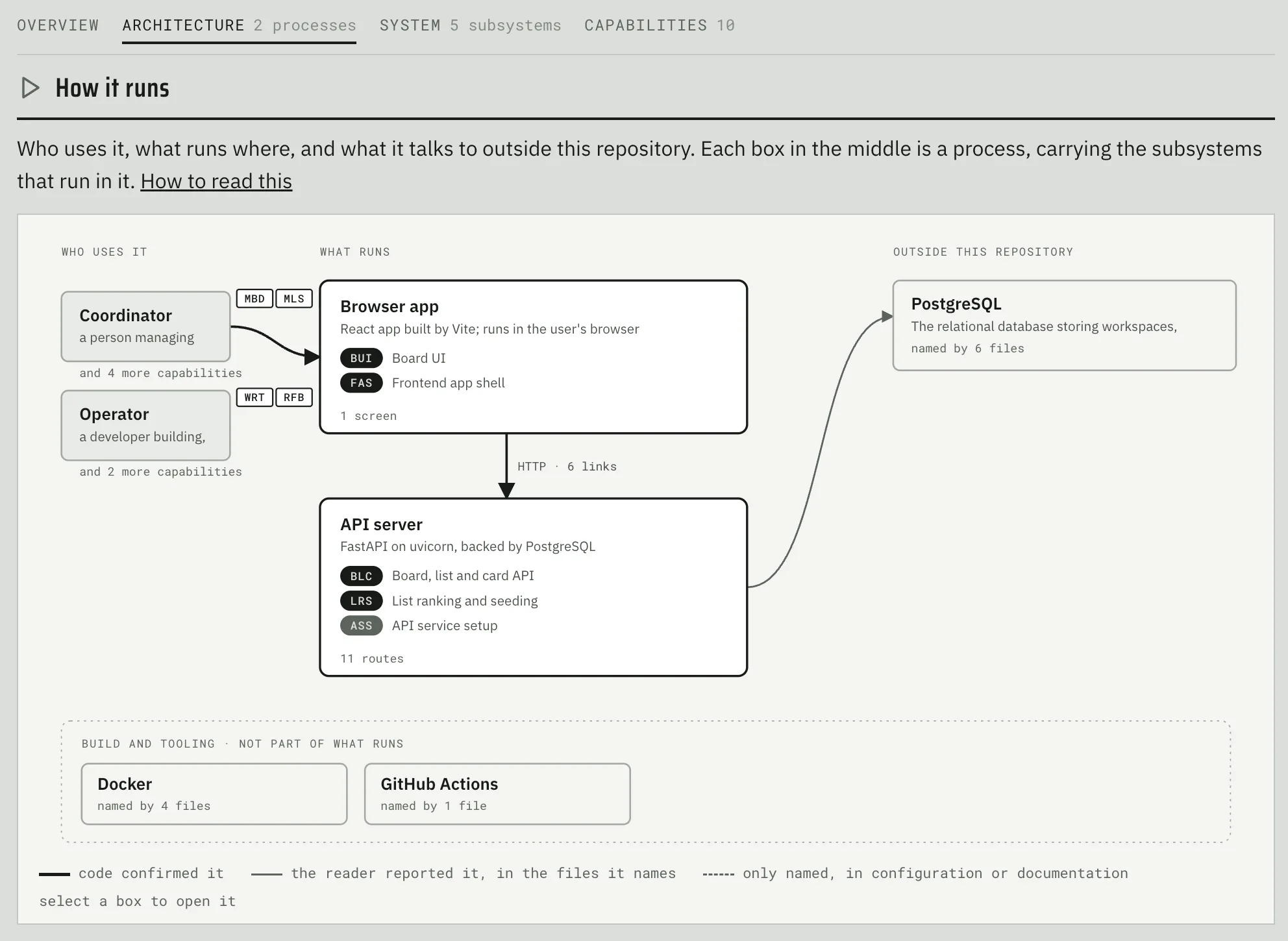Open the PostgreSQL external box
This screenshot has width=1288, height=941.
[x=1064, y=325]
